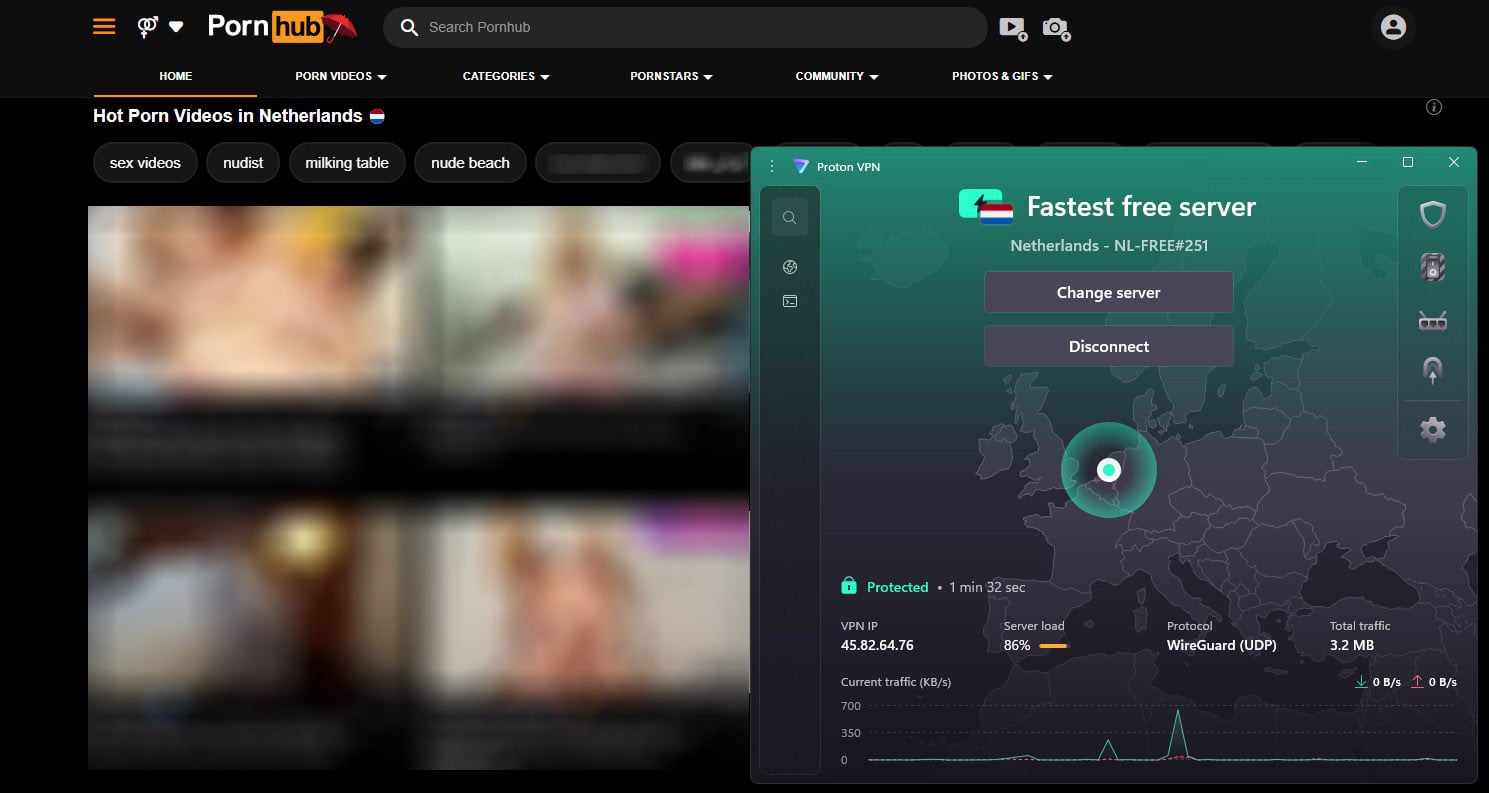Select the "3.2 MB" total traffic value

(1352, 645)
